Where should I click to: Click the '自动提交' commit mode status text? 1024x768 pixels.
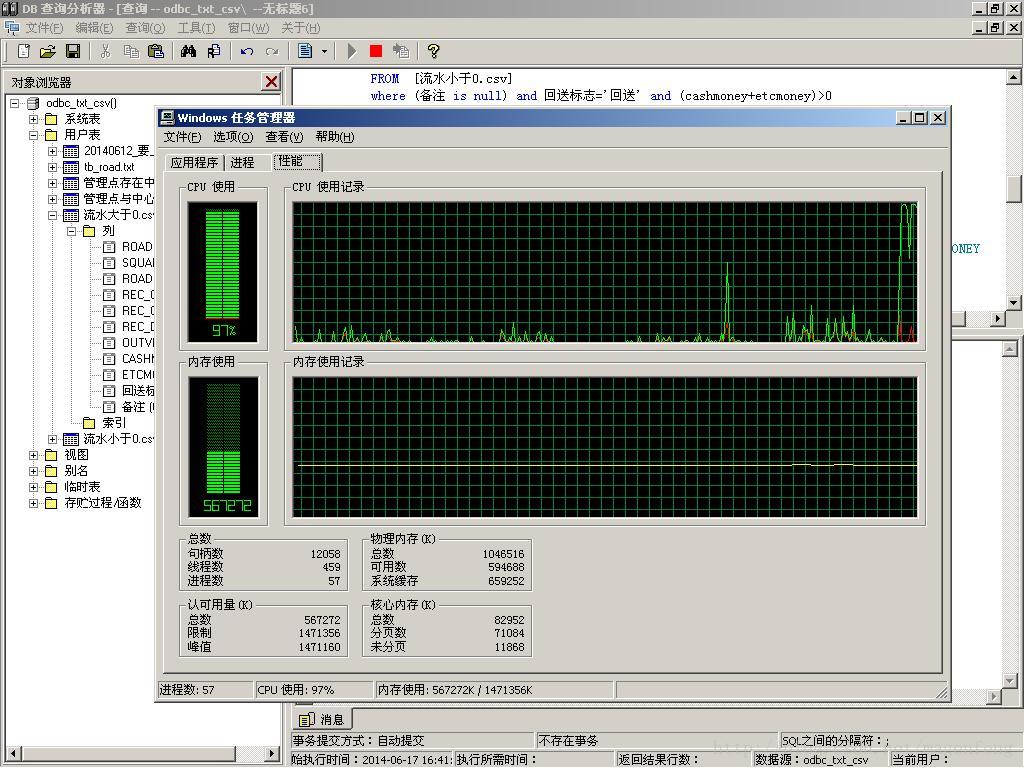pyautogui.click(x=400, y=741)
